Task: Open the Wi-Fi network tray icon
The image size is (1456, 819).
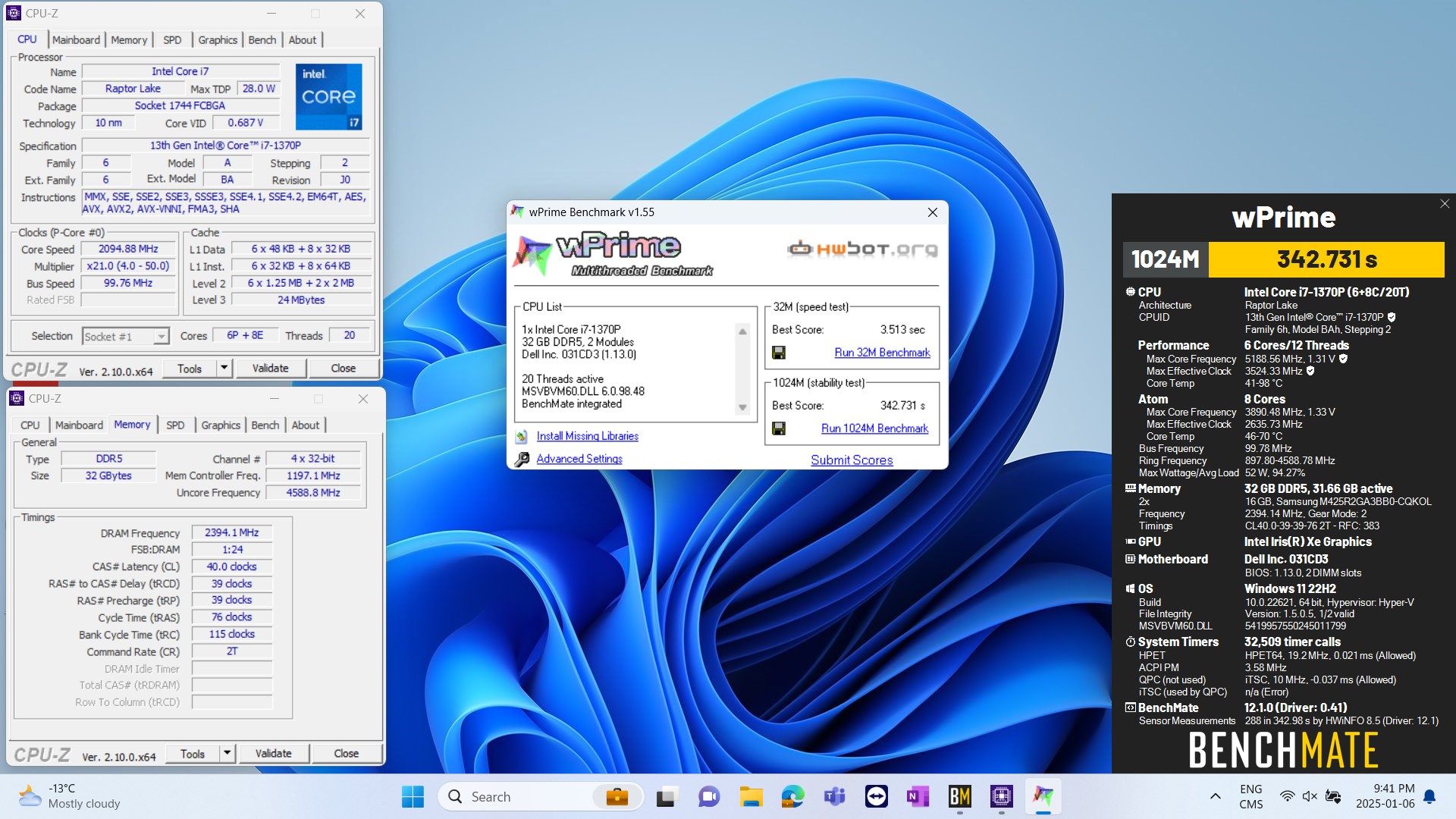Action: [1287, 796]
